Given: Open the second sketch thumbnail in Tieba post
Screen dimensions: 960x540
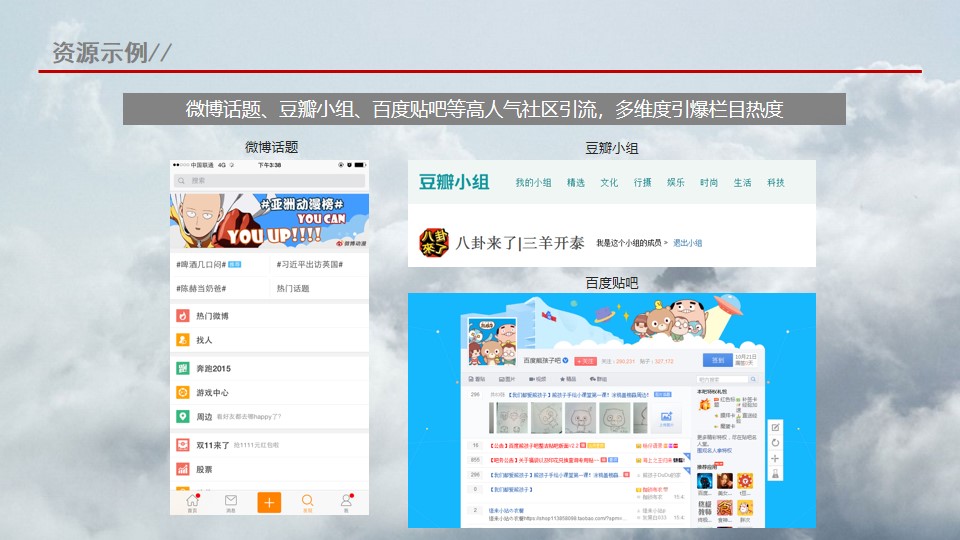Looking at the screenshot, I should pos(546,419).
